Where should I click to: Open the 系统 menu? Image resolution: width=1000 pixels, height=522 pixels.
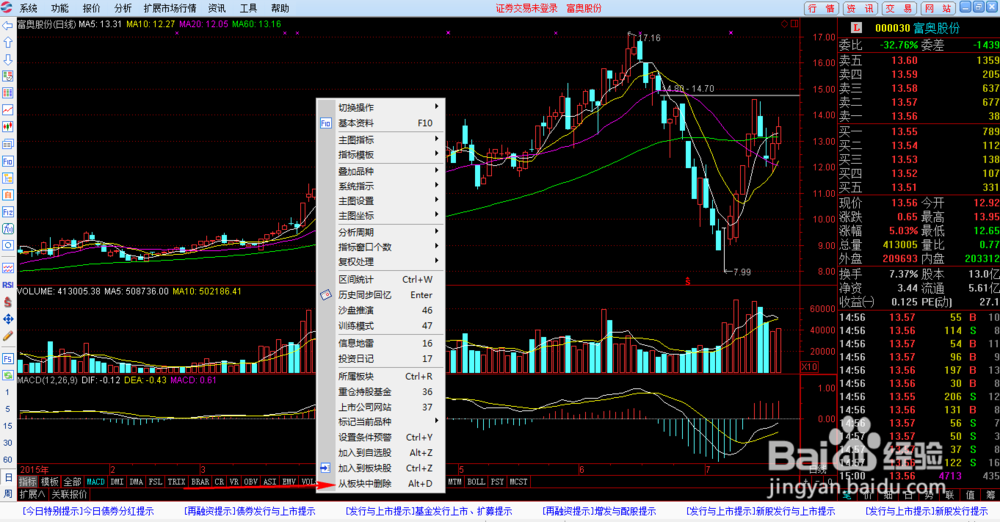click(28, 8)
